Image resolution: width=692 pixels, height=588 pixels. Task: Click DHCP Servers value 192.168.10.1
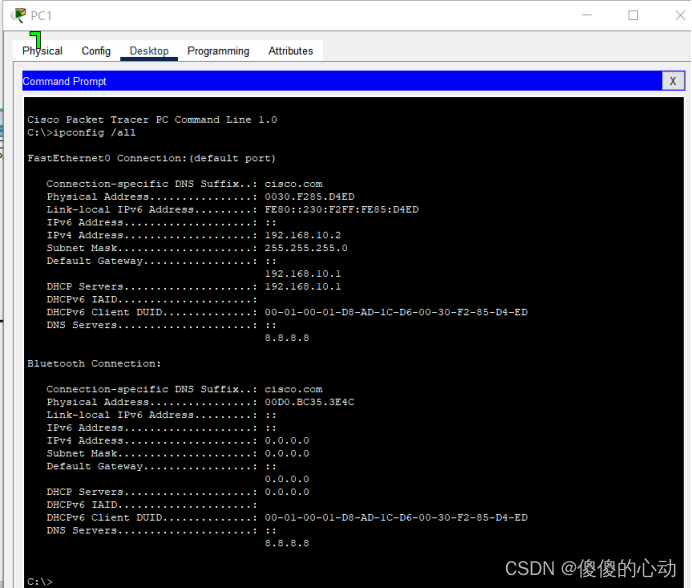pyautogui.click(x=303, y=286)
